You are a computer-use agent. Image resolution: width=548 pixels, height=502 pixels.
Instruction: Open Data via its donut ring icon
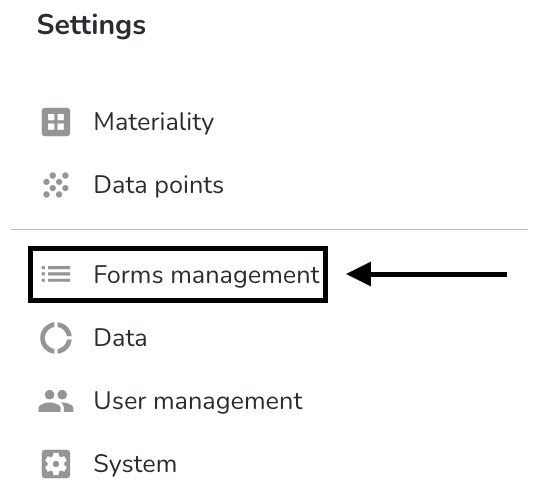point(56,338)
